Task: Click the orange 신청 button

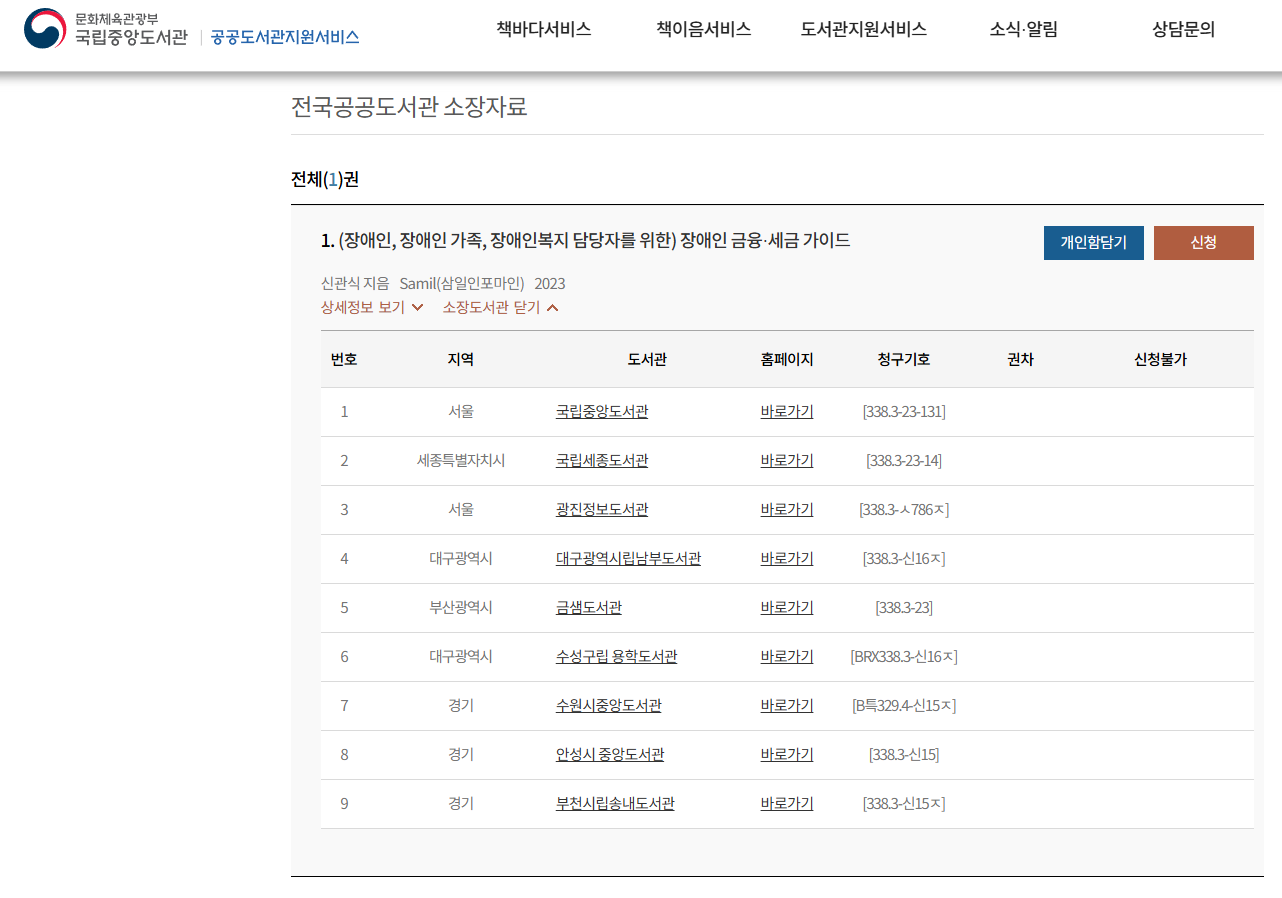Action: (x=1204, y=243)
